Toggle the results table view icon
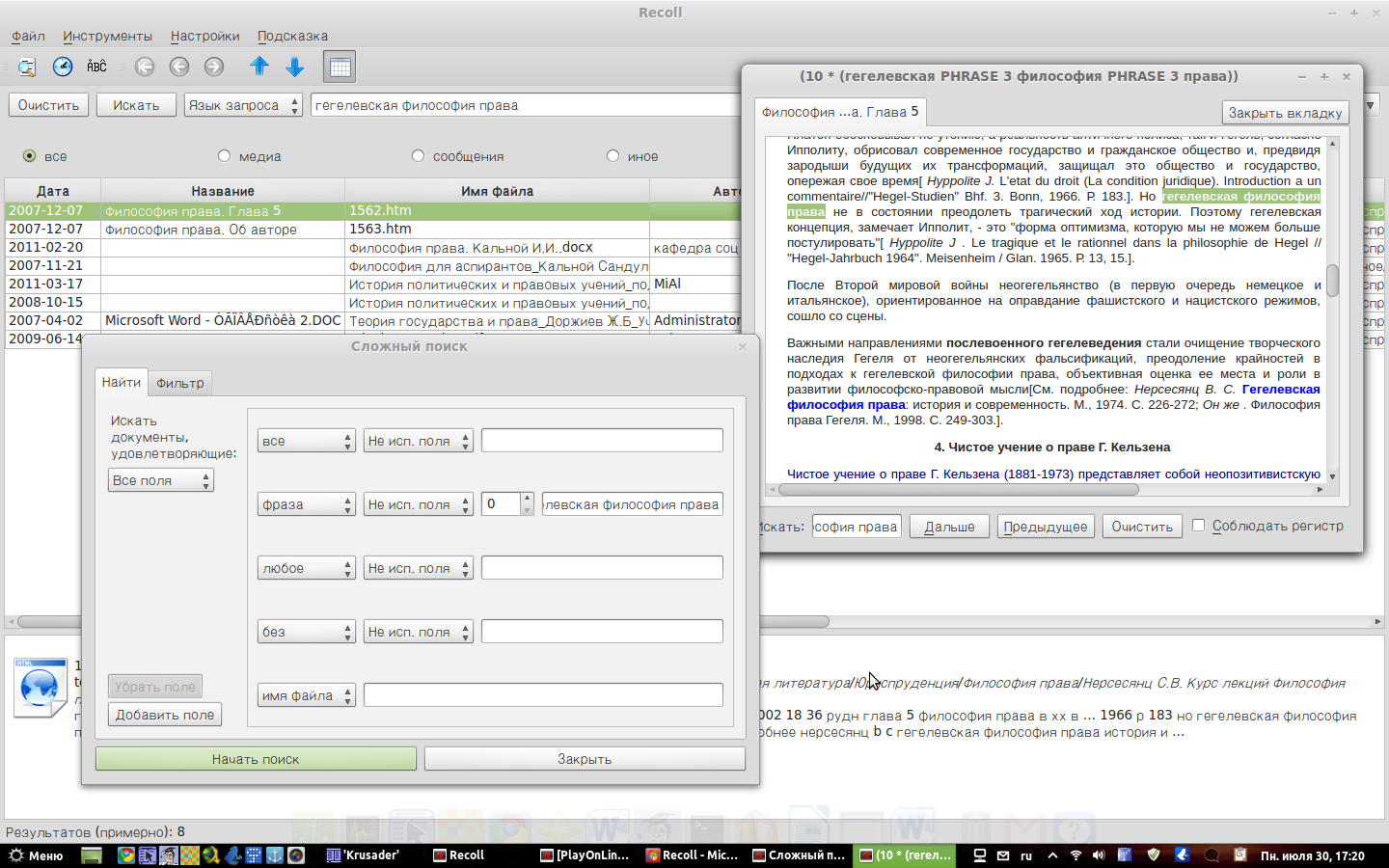 click(340, 67)
